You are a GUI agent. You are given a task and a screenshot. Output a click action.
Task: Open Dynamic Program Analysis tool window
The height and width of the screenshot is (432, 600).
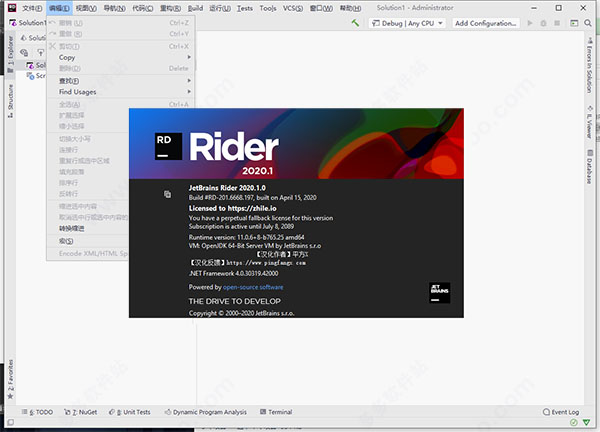click(205, 412)
